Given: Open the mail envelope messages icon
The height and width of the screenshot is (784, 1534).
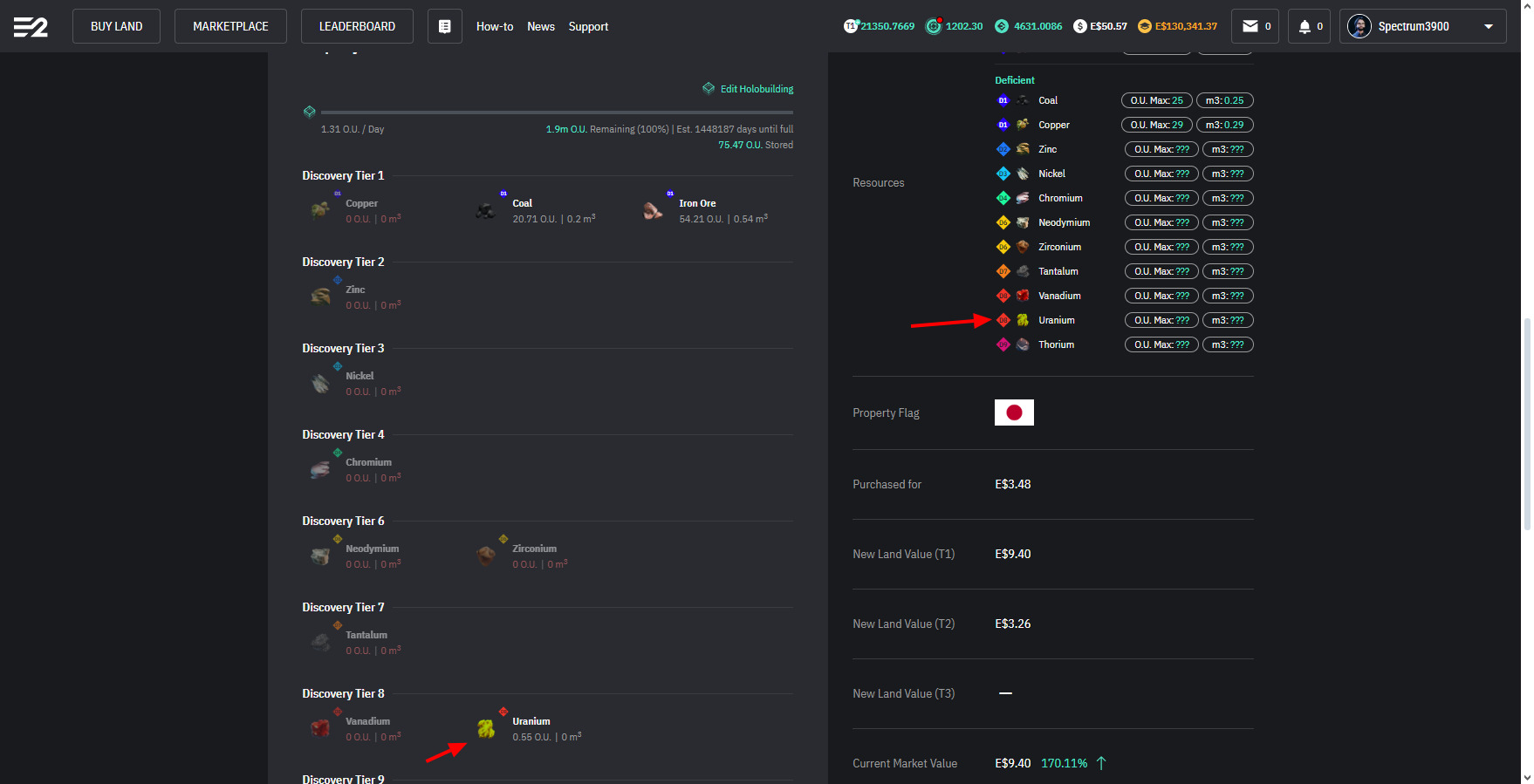Looking at the screenshot, I should click(1250, 26).
